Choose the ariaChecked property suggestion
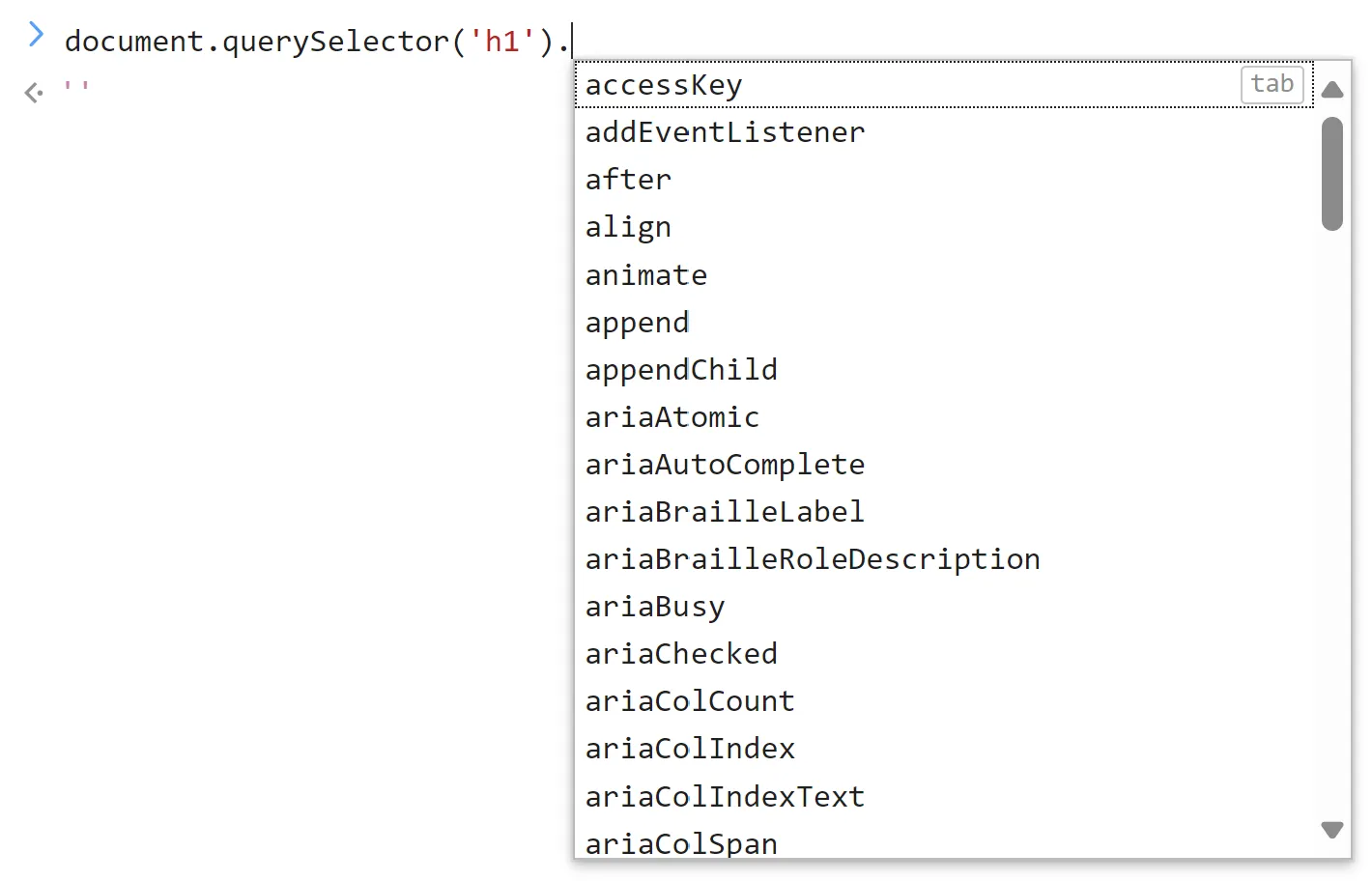The height and width of the screenshot is (881, 1372). coord(681,654)
